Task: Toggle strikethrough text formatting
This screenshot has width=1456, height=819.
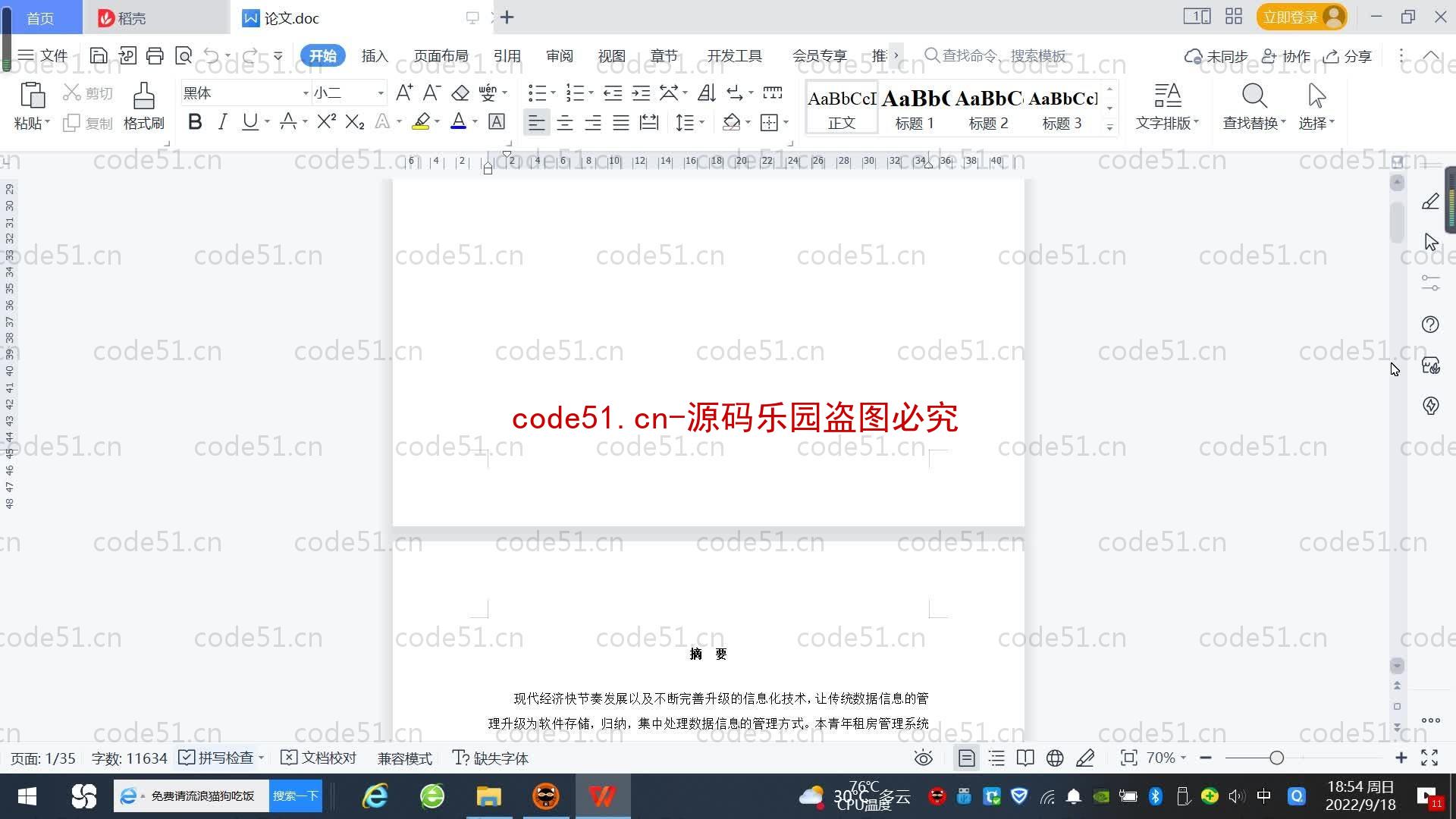Action: [x=288, y=121]
